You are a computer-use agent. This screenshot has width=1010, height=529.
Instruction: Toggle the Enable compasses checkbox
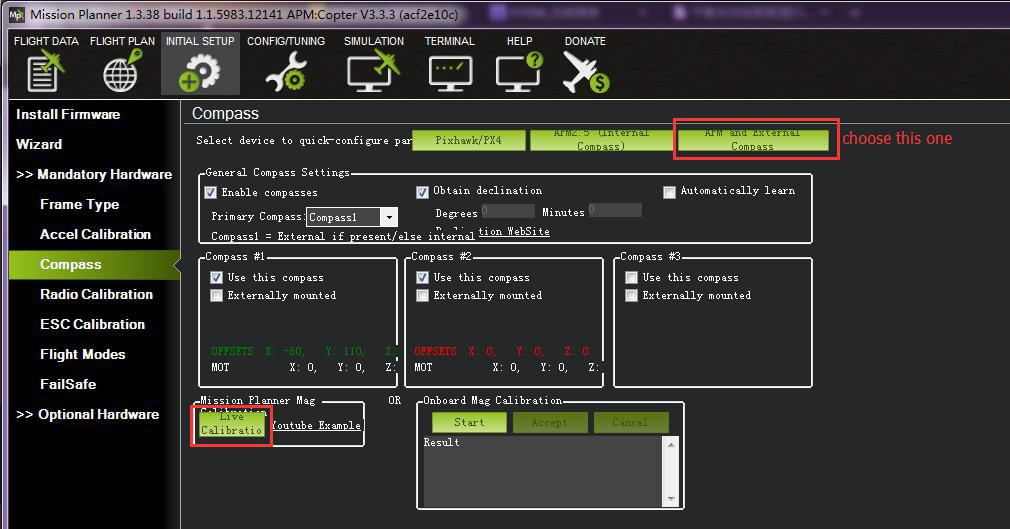click(x=211, y=192)
